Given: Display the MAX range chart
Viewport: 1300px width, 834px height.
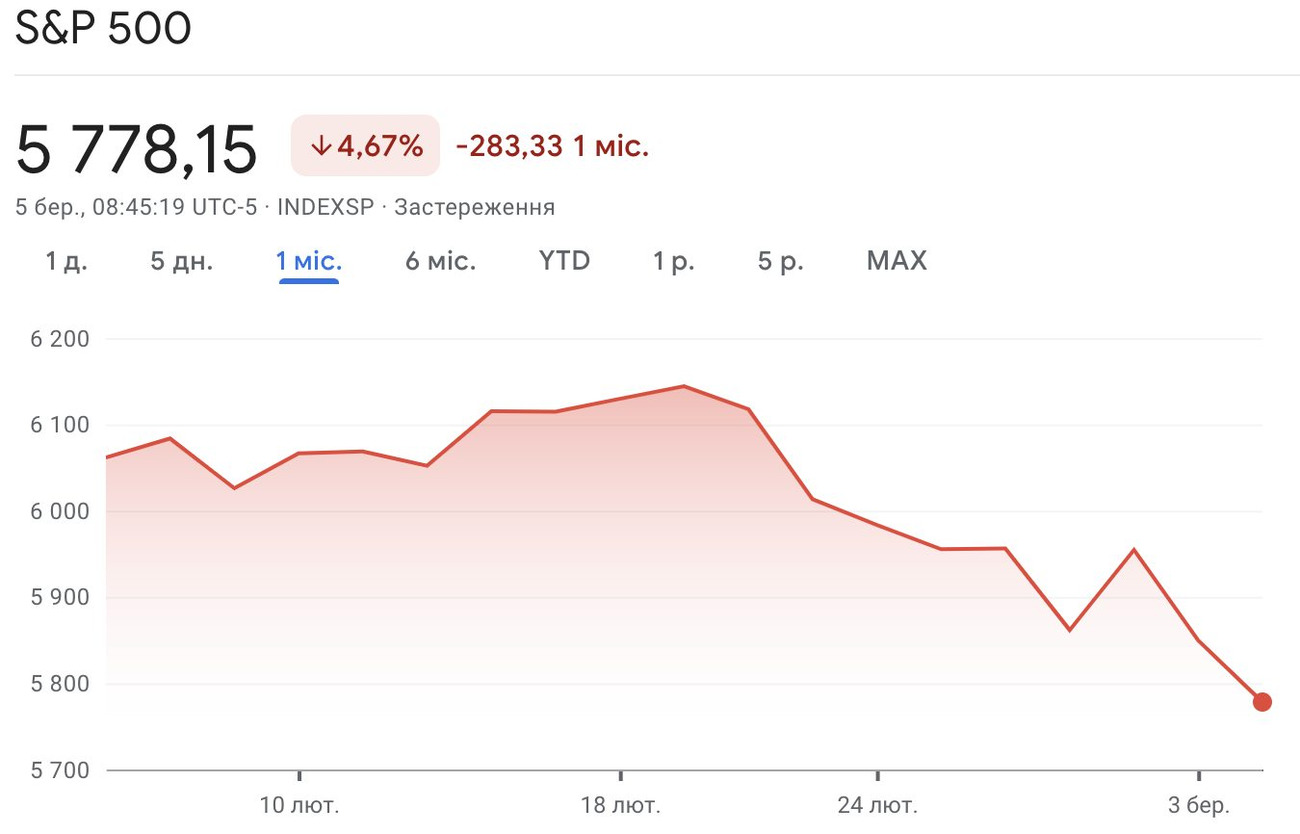Looking at the screenshot, I should click(896, 262).
